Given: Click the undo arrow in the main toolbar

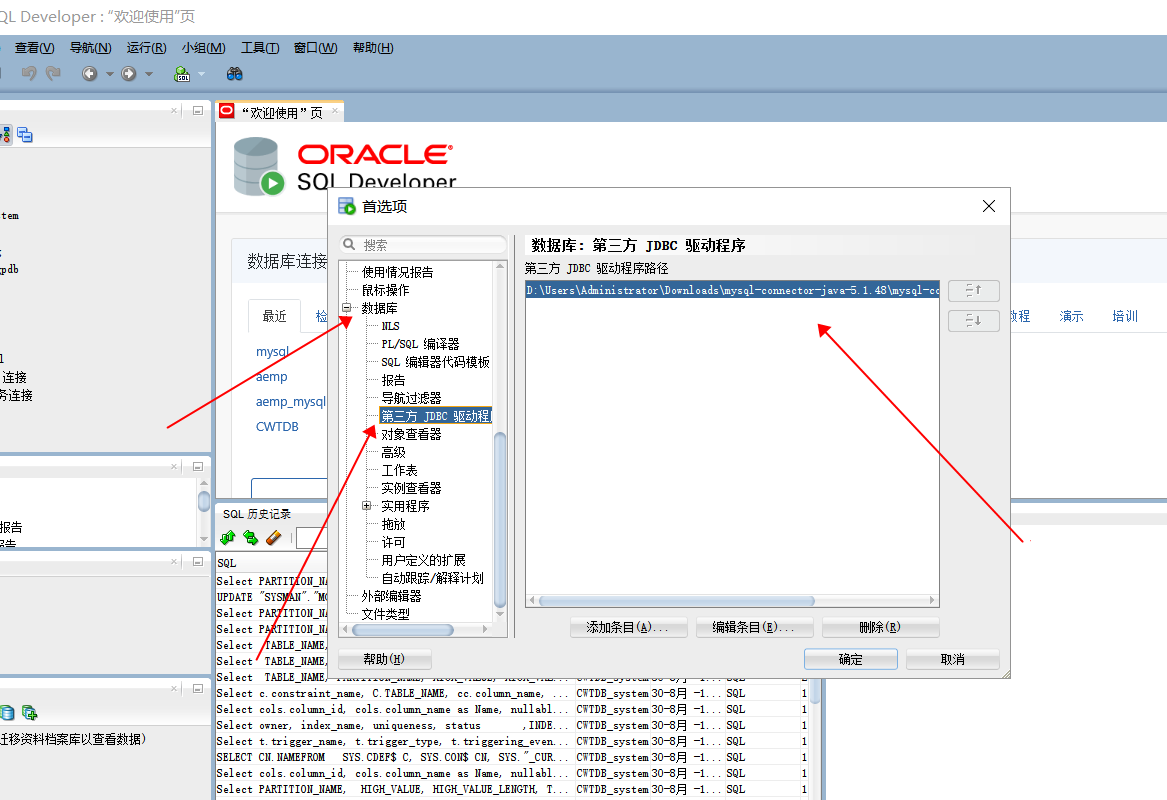Looking at the screenshot, I should (x=29, y=73).
